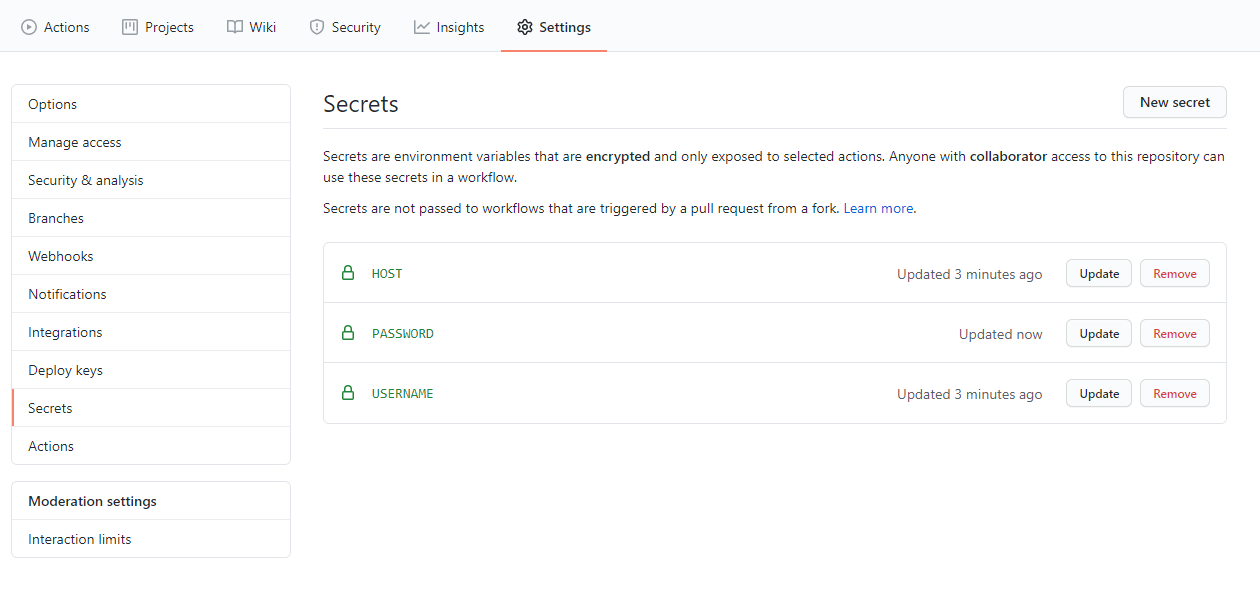Select Notifications in the sidebar
1260x604 pixels.
point(67,294)
